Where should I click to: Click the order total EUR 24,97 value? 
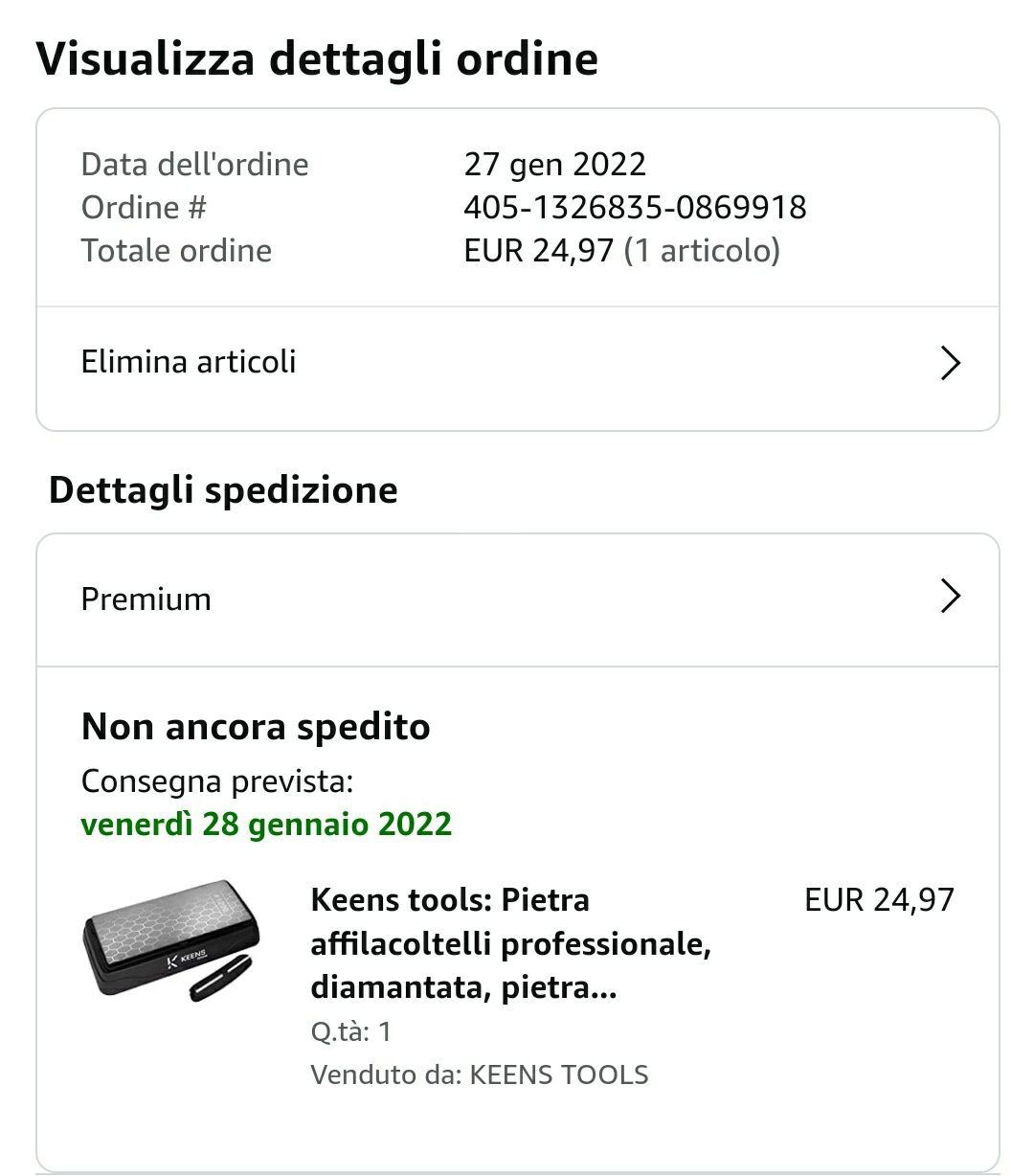(x=538, y=250)
